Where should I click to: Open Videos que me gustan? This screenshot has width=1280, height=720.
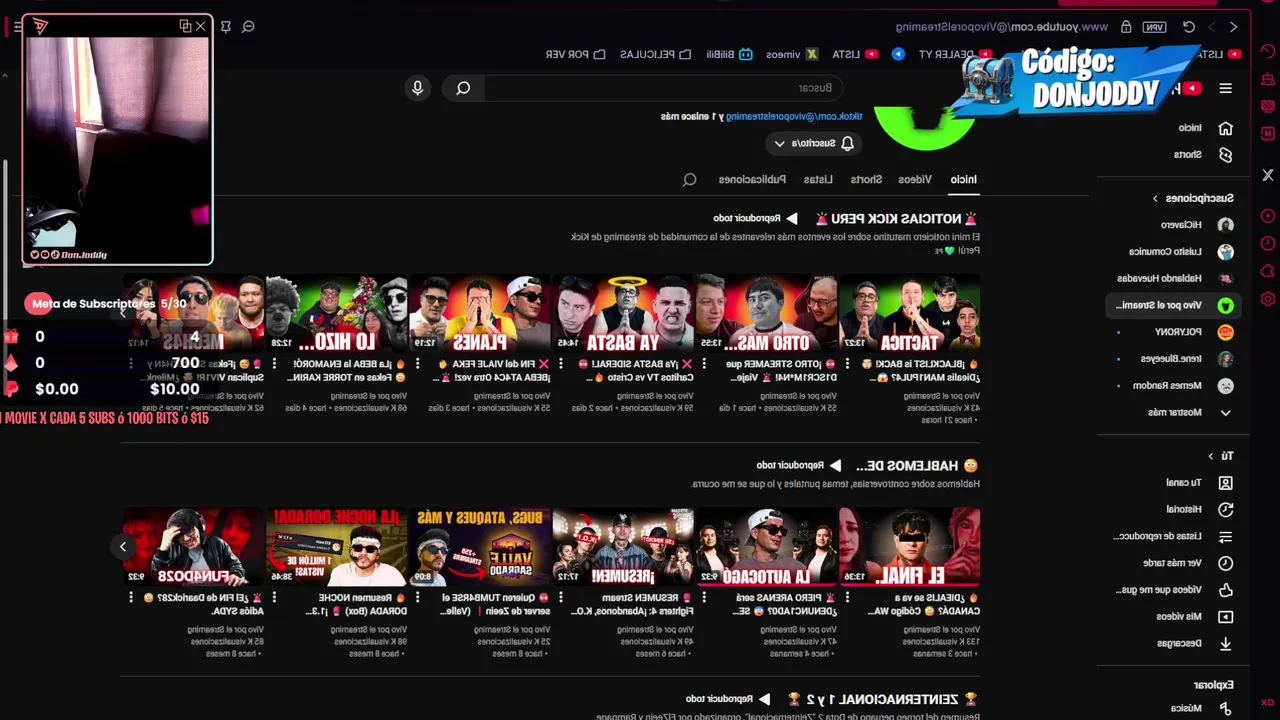pyautogui.click(x=1175, y=590)
